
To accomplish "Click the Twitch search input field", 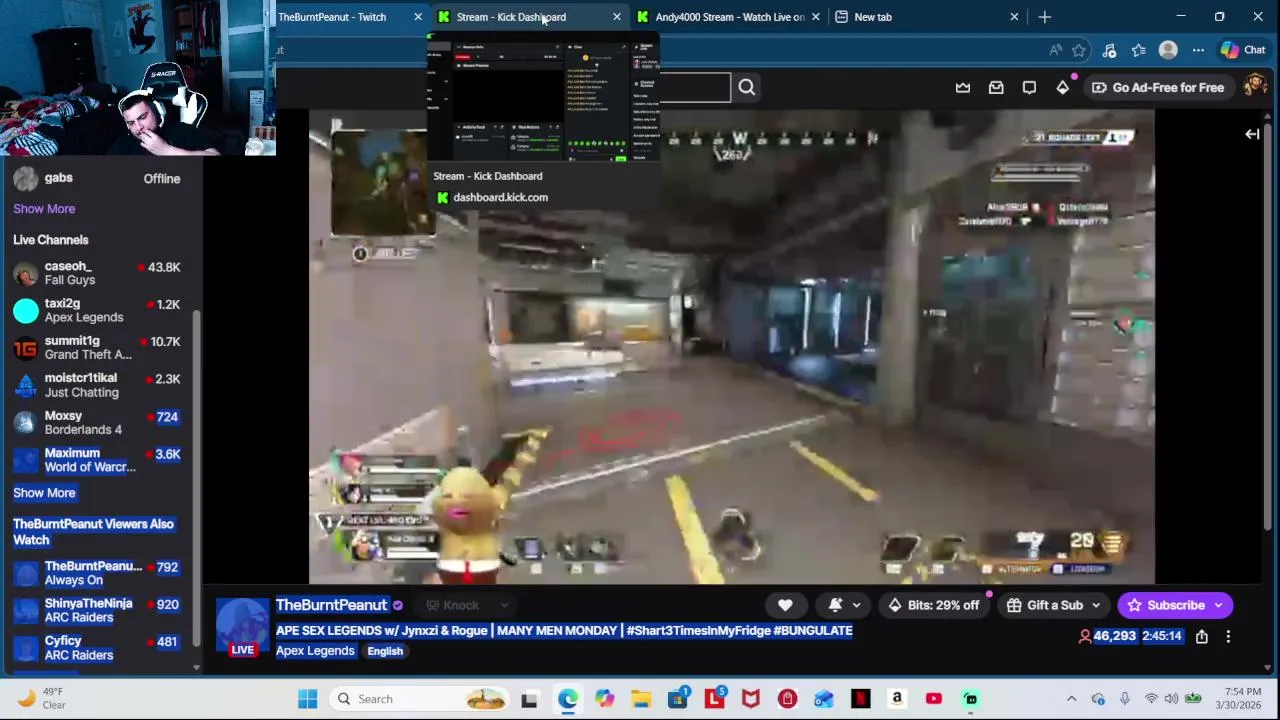I will [696, 87].
